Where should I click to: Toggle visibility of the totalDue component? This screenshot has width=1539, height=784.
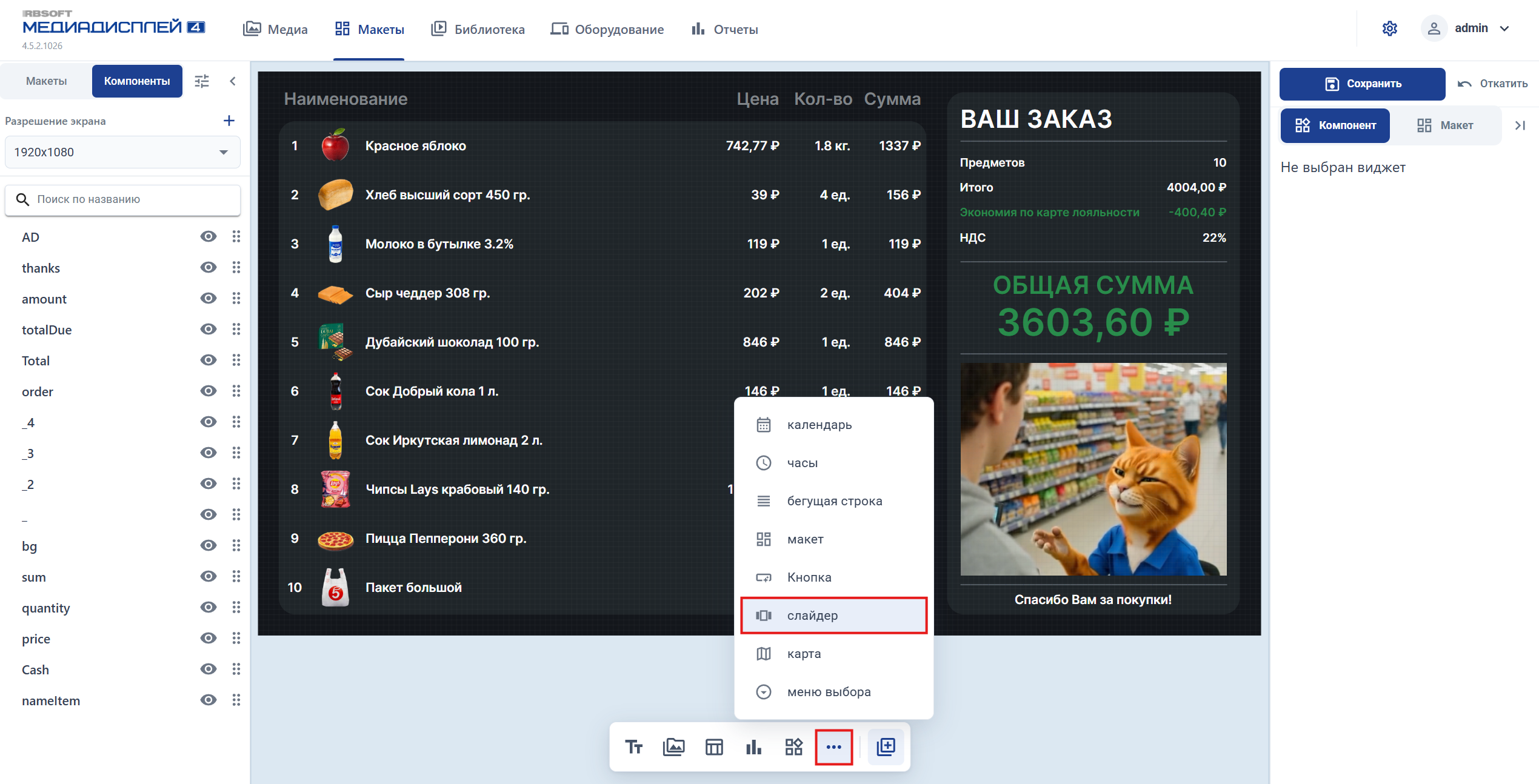(209, 330)
